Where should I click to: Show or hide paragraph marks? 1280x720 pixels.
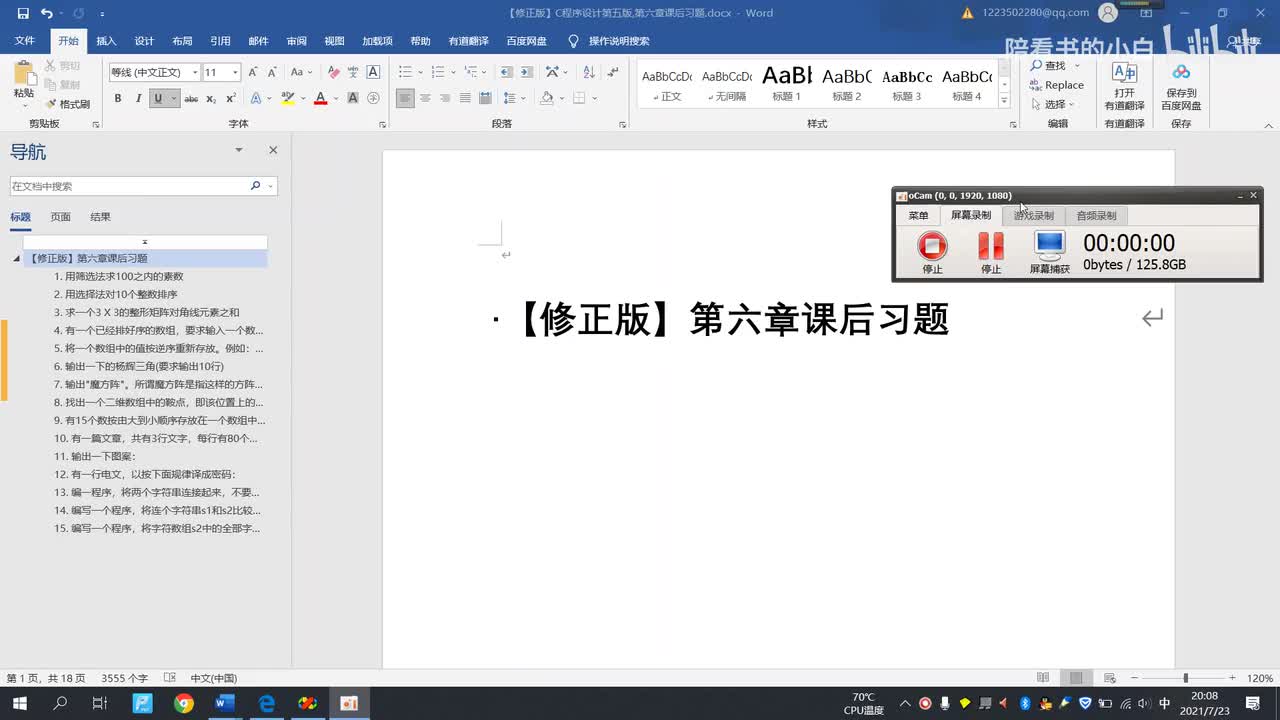(x=612, y=72)
